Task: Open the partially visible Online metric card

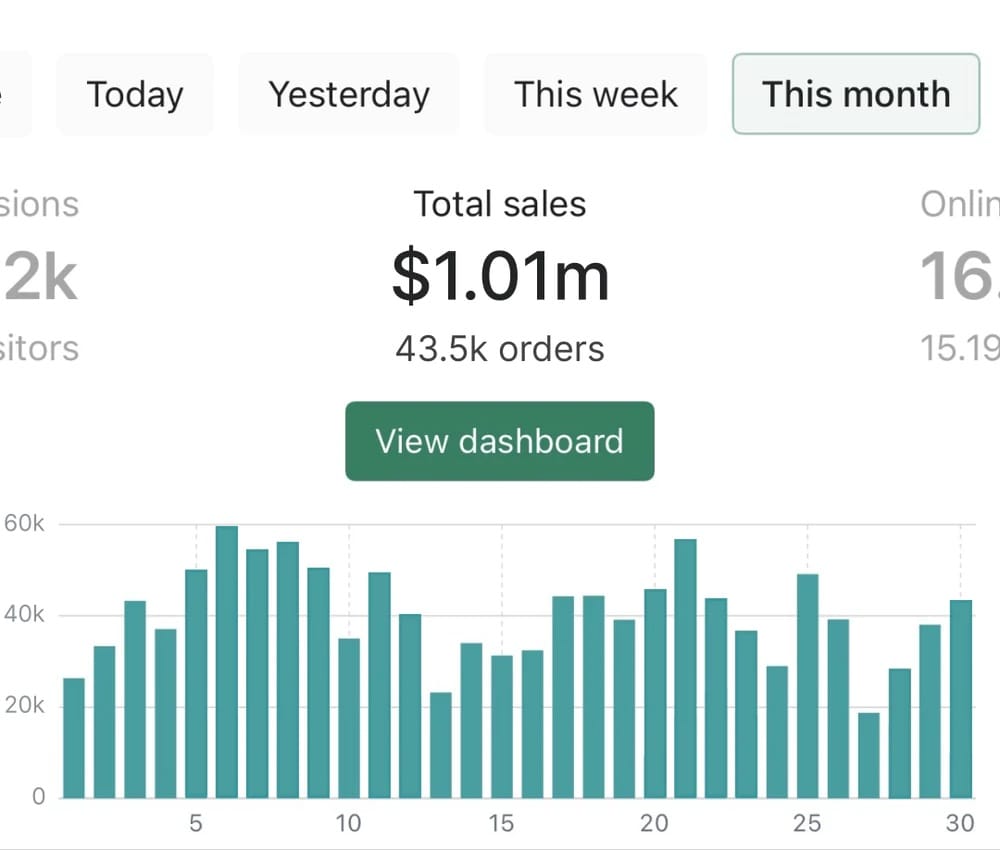Action: coord(960,277)
